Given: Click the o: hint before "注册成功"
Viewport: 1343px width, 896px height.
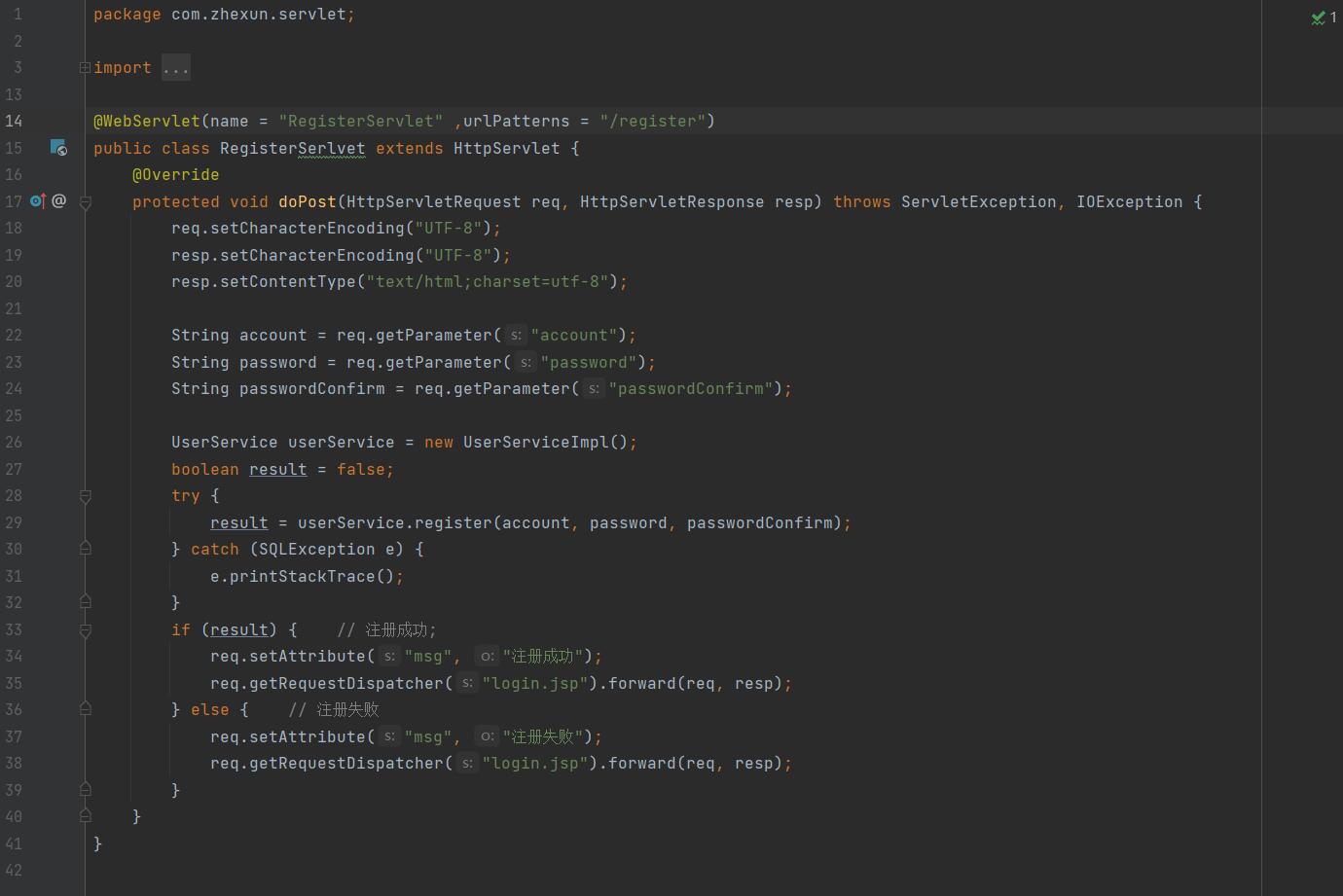Looking at the screenshot, I should (x=487, y=657).
